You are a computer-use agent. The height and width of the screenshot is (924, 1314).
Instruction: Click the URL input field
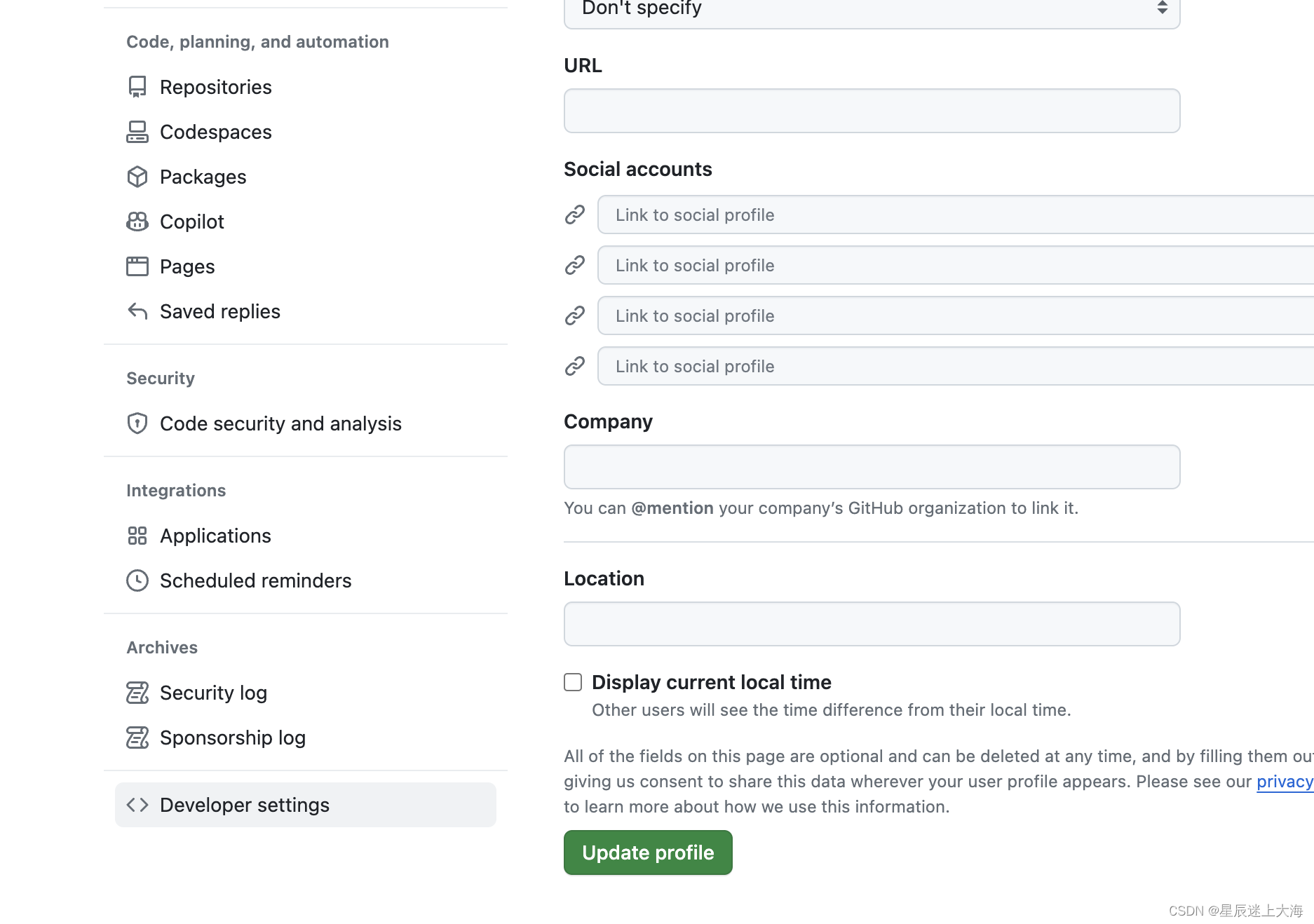point(872,111)
